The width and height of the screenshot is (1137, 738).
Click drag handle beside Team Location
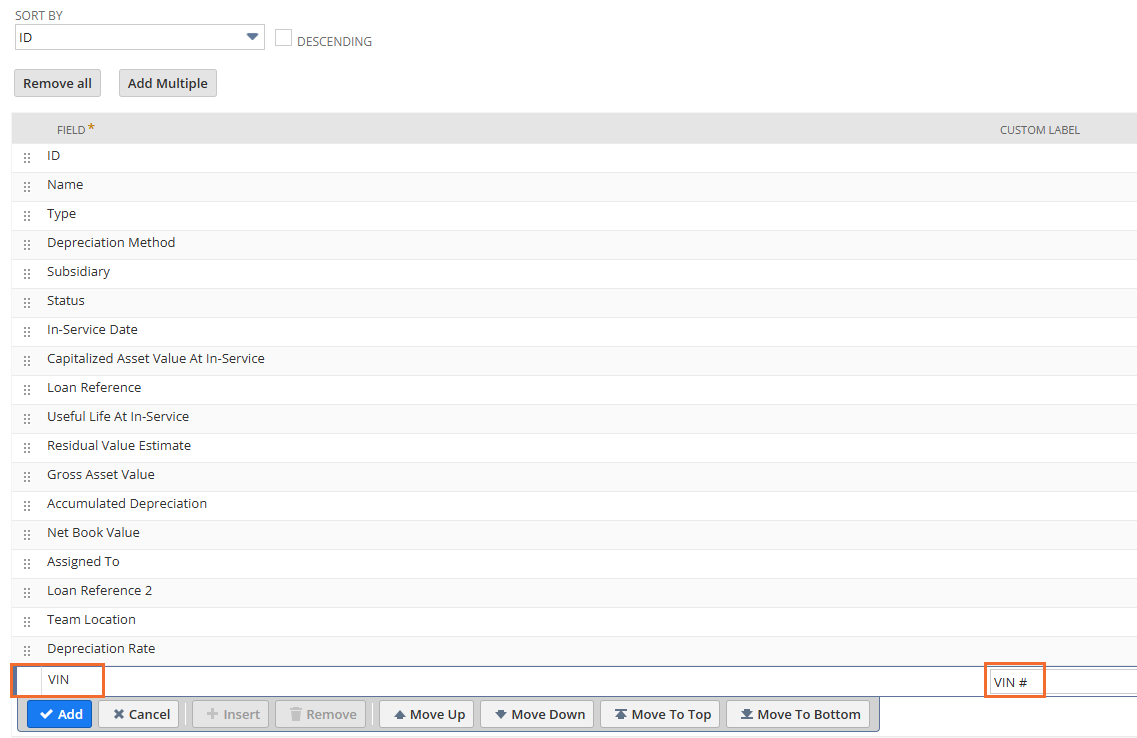[x=27, y=622]
